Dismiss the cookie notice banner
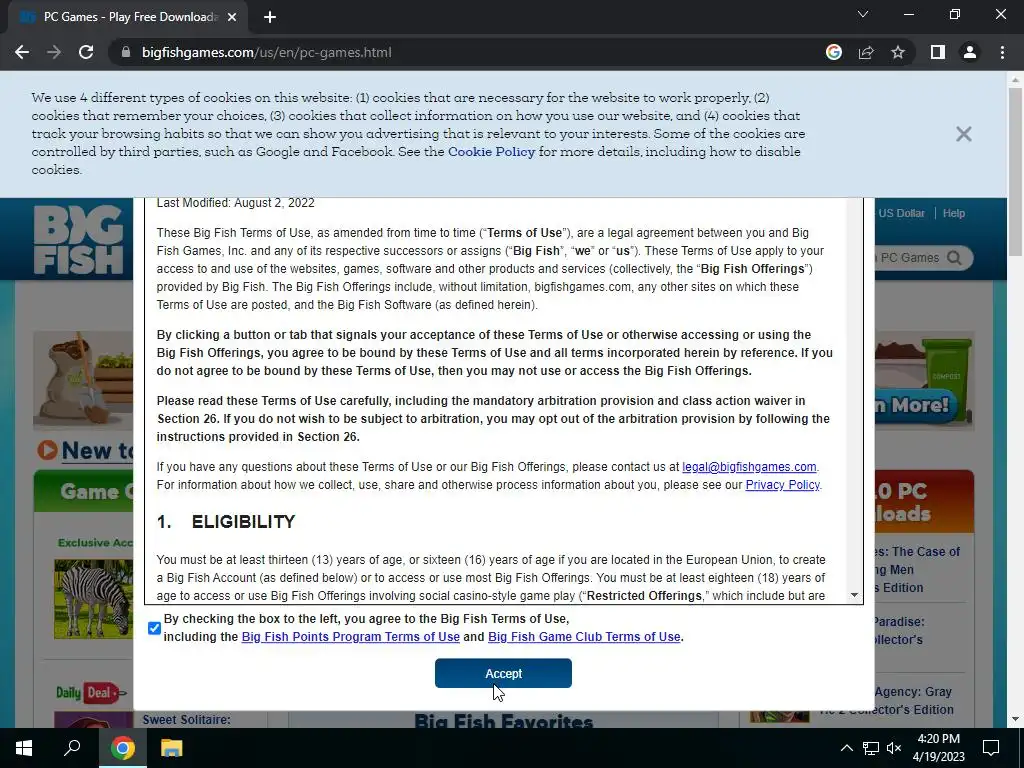The image size is (1024, 768). (963, 134)
